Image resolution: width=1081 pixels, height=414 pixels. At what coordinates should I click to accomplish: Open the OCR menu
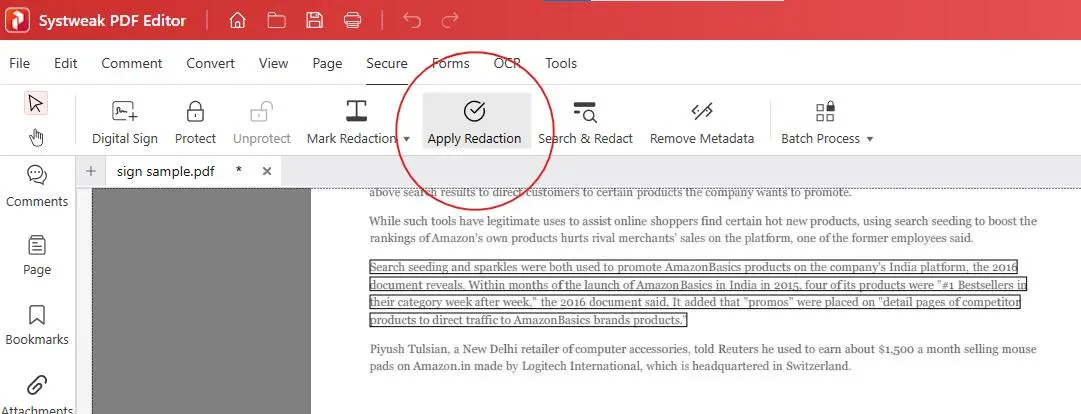[507, 63]
